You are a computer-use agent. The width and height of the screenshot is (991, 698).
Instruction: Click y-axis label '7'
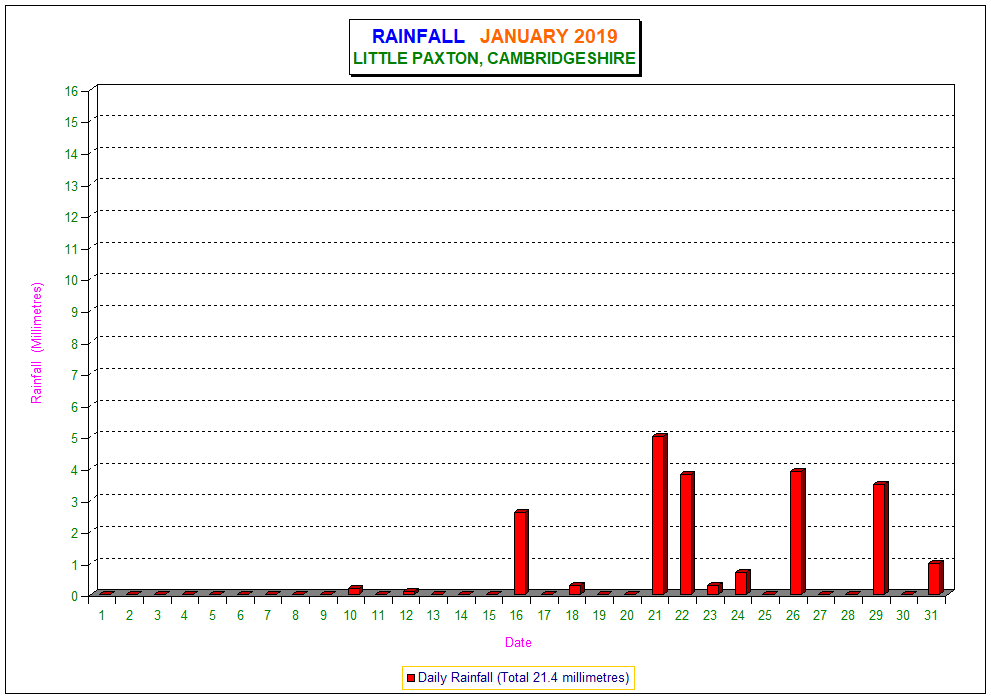pos(75,375)
